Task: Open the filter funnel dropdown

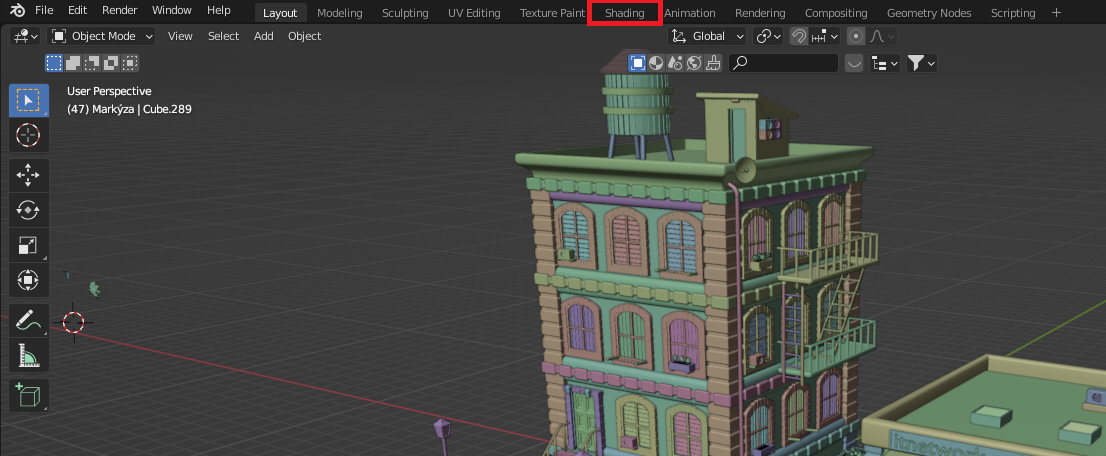Action: pyautogui.click(x=921, y=63)
